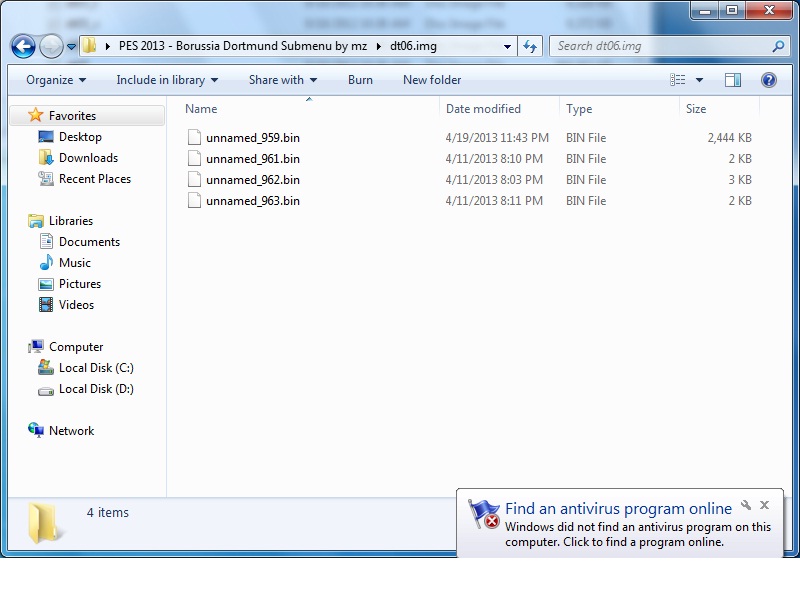Expand arrow between PES folder and dt06.img
This screenshot has height=614, width=800.
379,46
